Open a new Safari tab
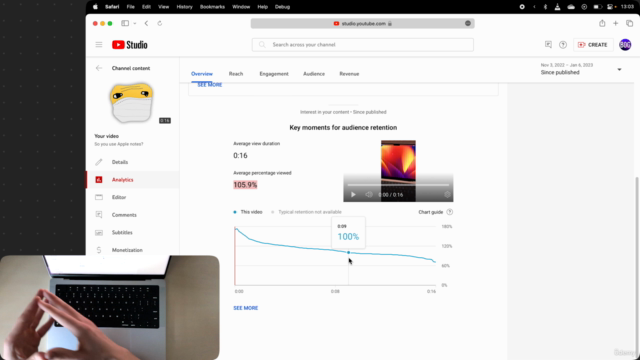Viewport: 640px width, 360px height. [616, 23]
